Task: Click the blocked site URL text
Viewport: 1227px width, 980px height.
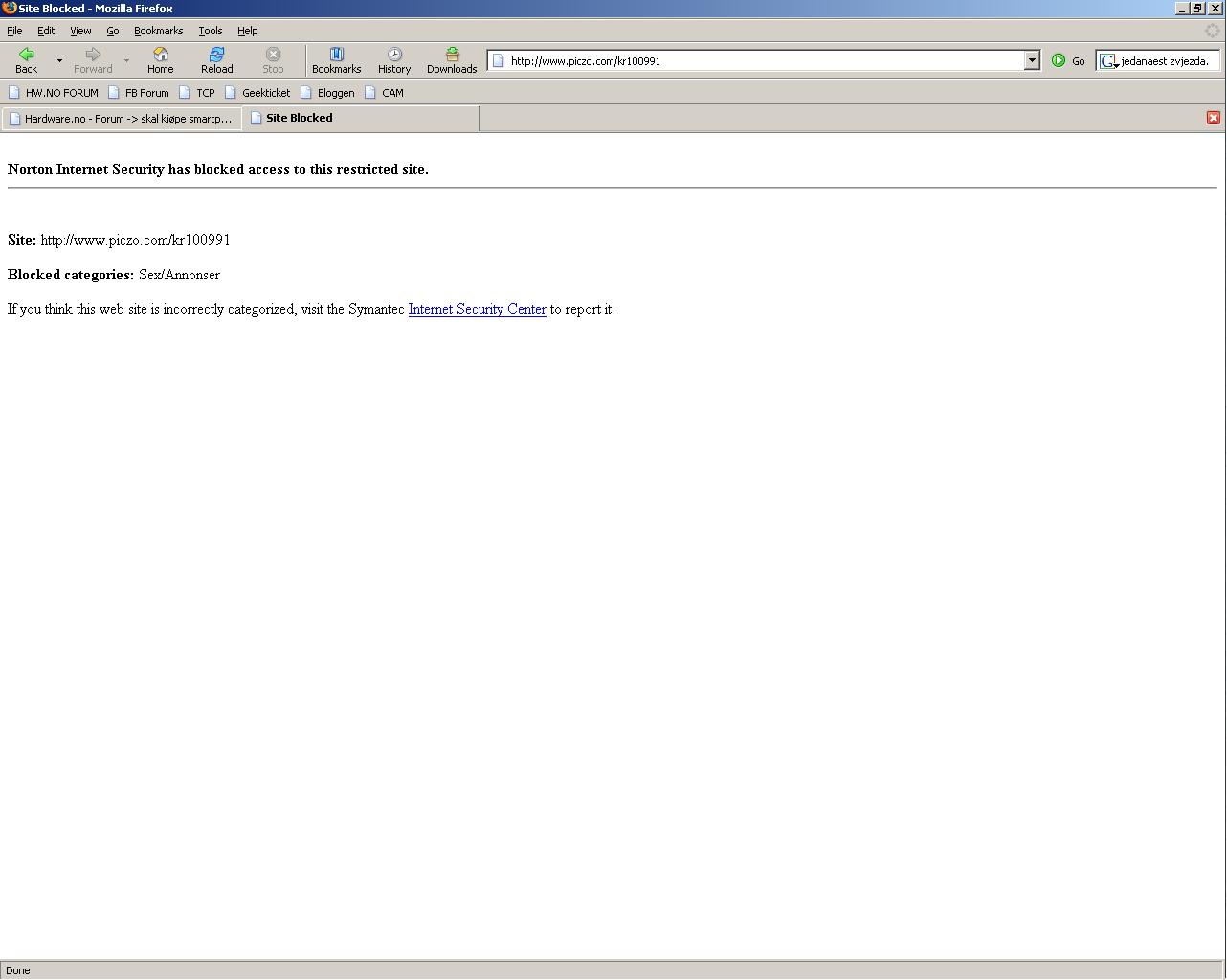Action: 135,240
